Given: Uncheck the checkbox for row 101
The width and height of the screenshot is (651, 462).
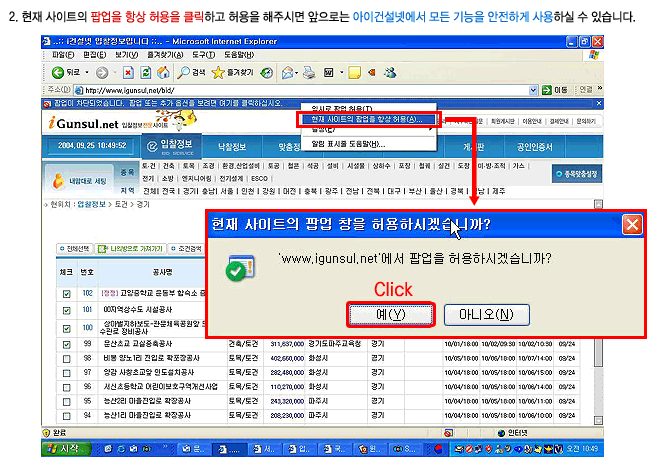Looking at the screenshot, I should click(x=66, y=310).
